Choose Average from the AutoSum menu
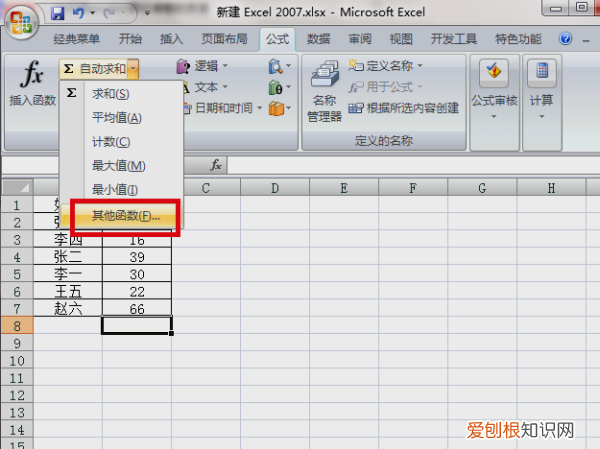This screenshot has width=600, height=449. [x=116, y=118]
